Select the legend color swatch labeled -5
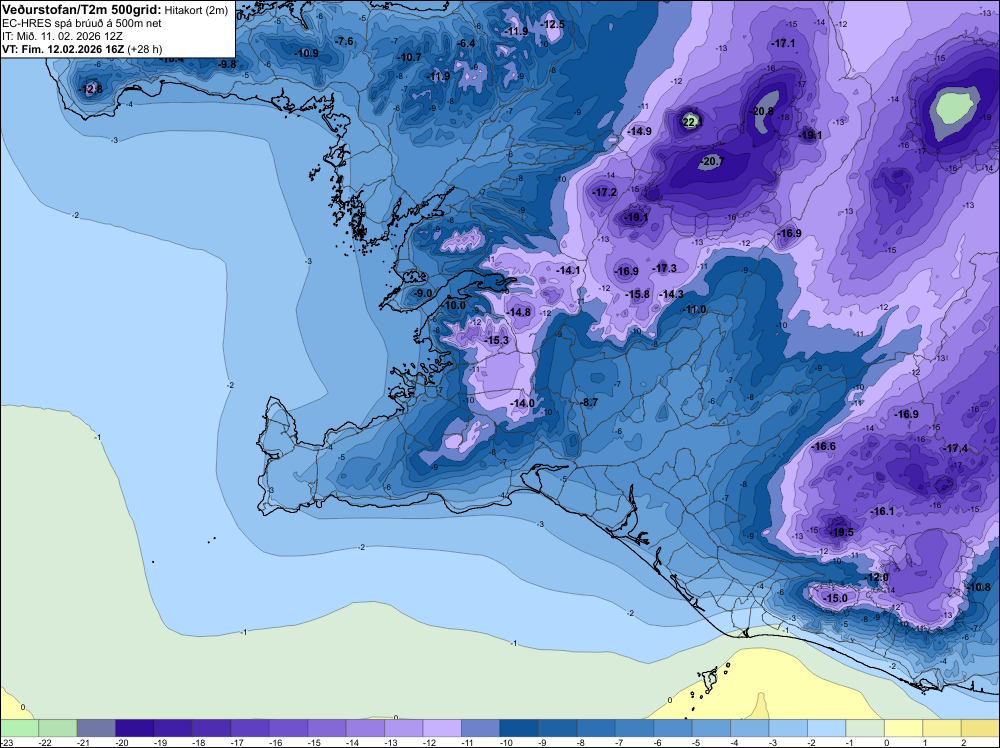 point(711,728)
